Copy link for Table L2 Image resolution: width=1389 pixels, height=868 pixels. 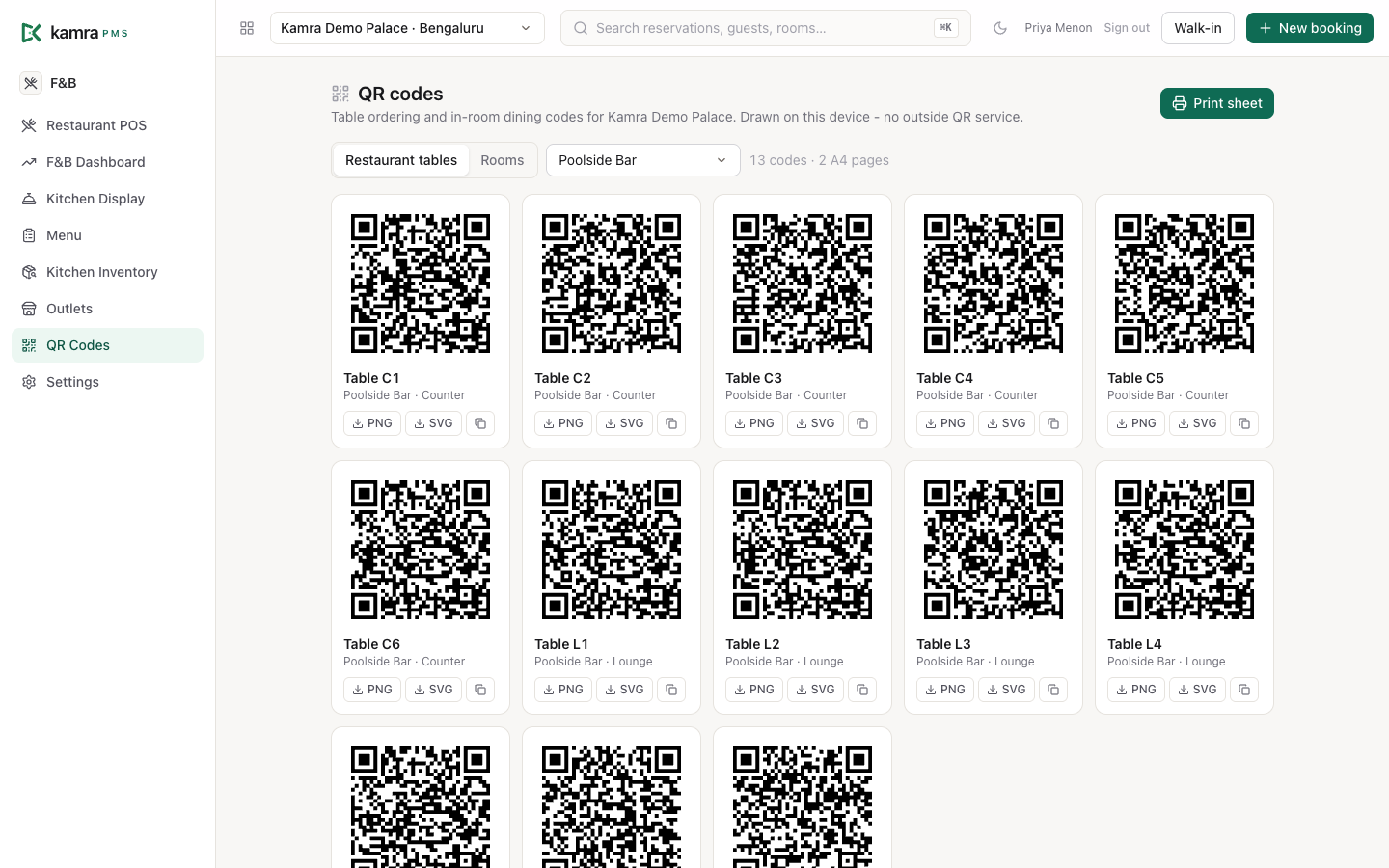point(862,690)
